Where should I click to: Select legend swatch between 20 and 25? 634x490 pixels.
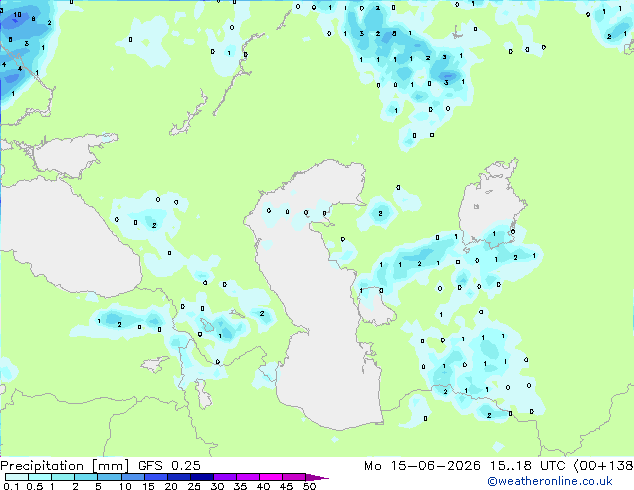[x=179, y=477]
